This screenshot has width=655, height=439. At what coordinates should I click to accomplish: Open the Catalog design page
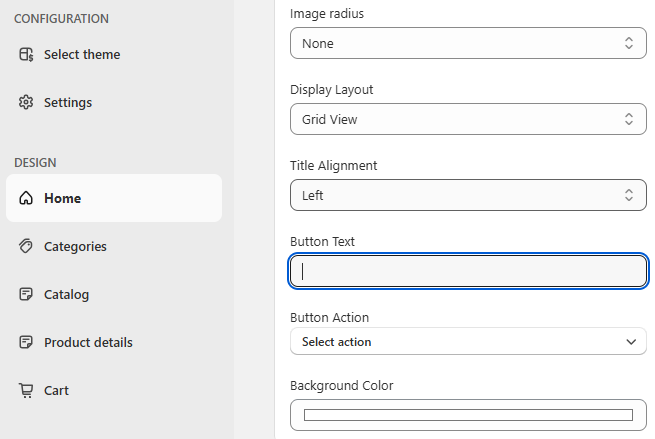point(114,294)
